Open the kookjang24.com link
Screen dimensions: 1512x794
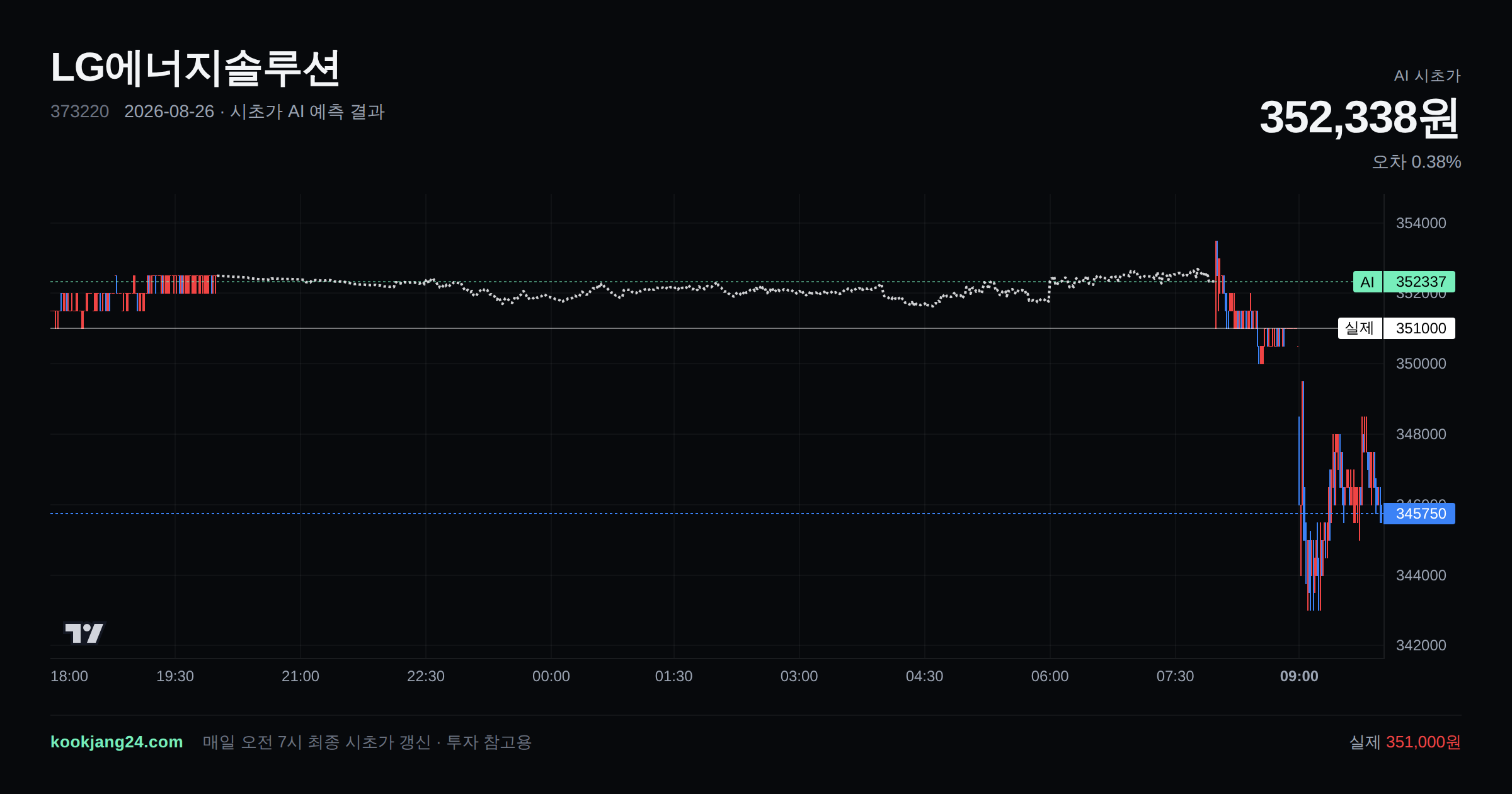(117, 742)
